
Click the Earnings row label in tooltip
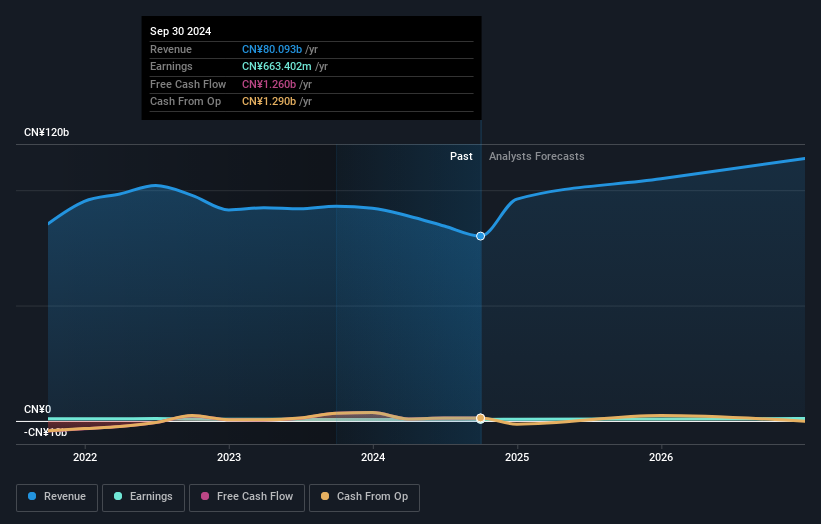171,66
